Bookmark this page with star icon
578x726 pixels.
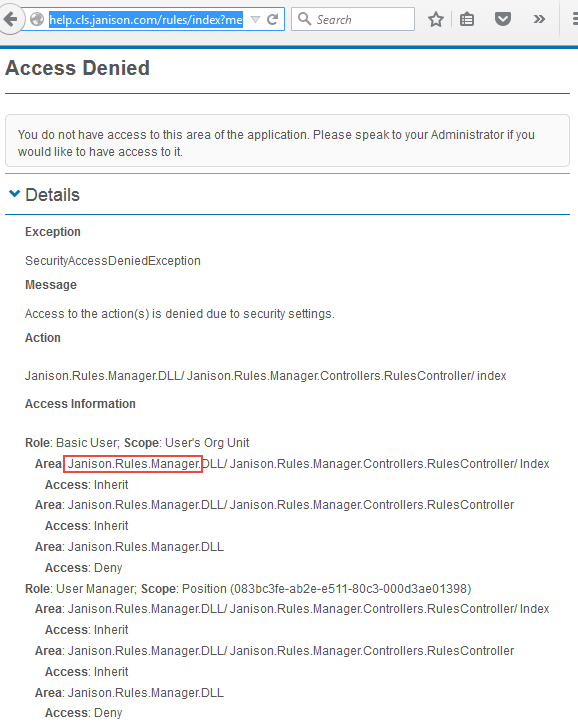click(x=436, y=19)
